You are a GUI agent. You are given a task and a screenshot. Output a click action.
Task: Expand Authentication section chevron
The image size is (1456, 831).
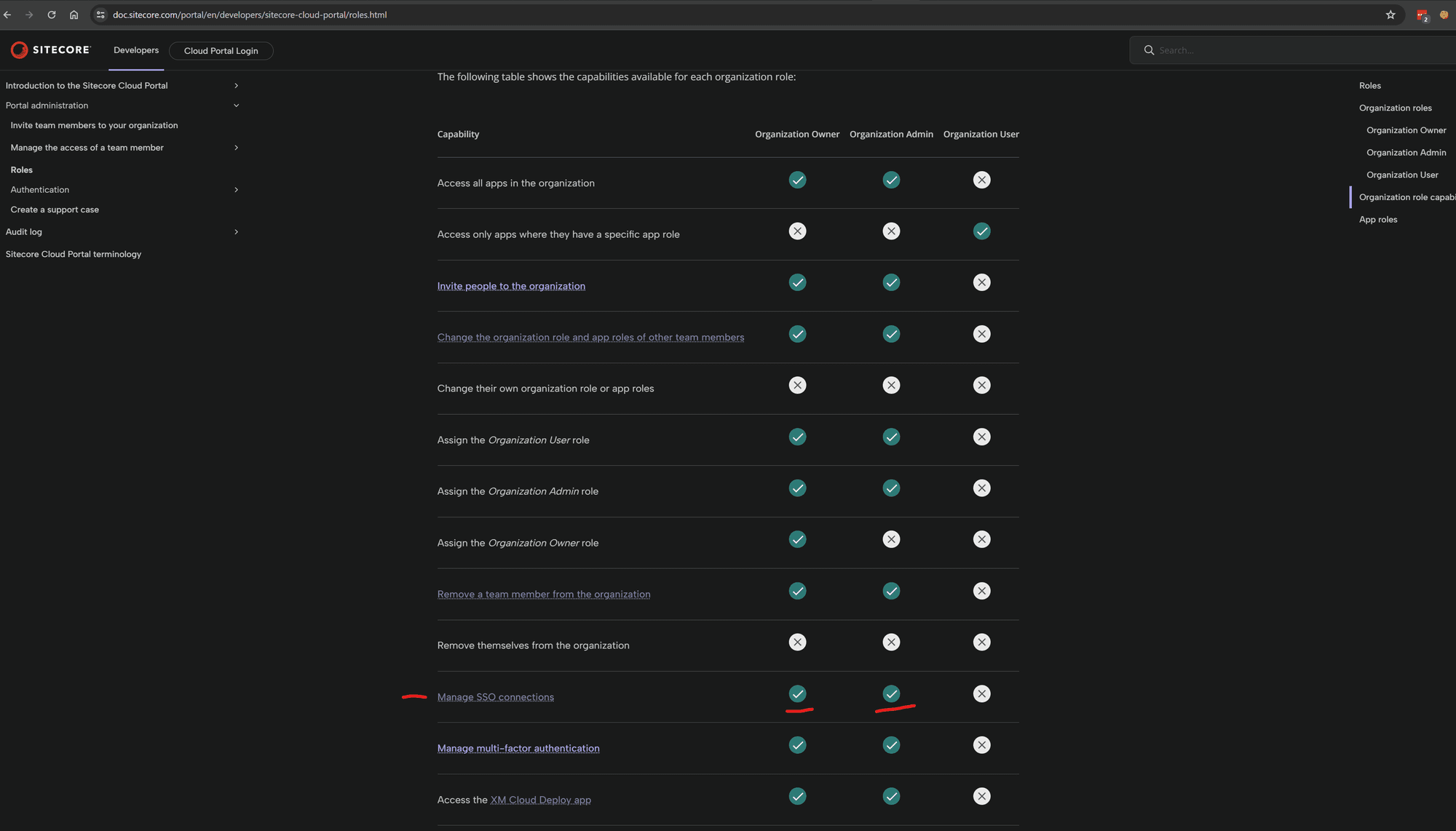236,190
